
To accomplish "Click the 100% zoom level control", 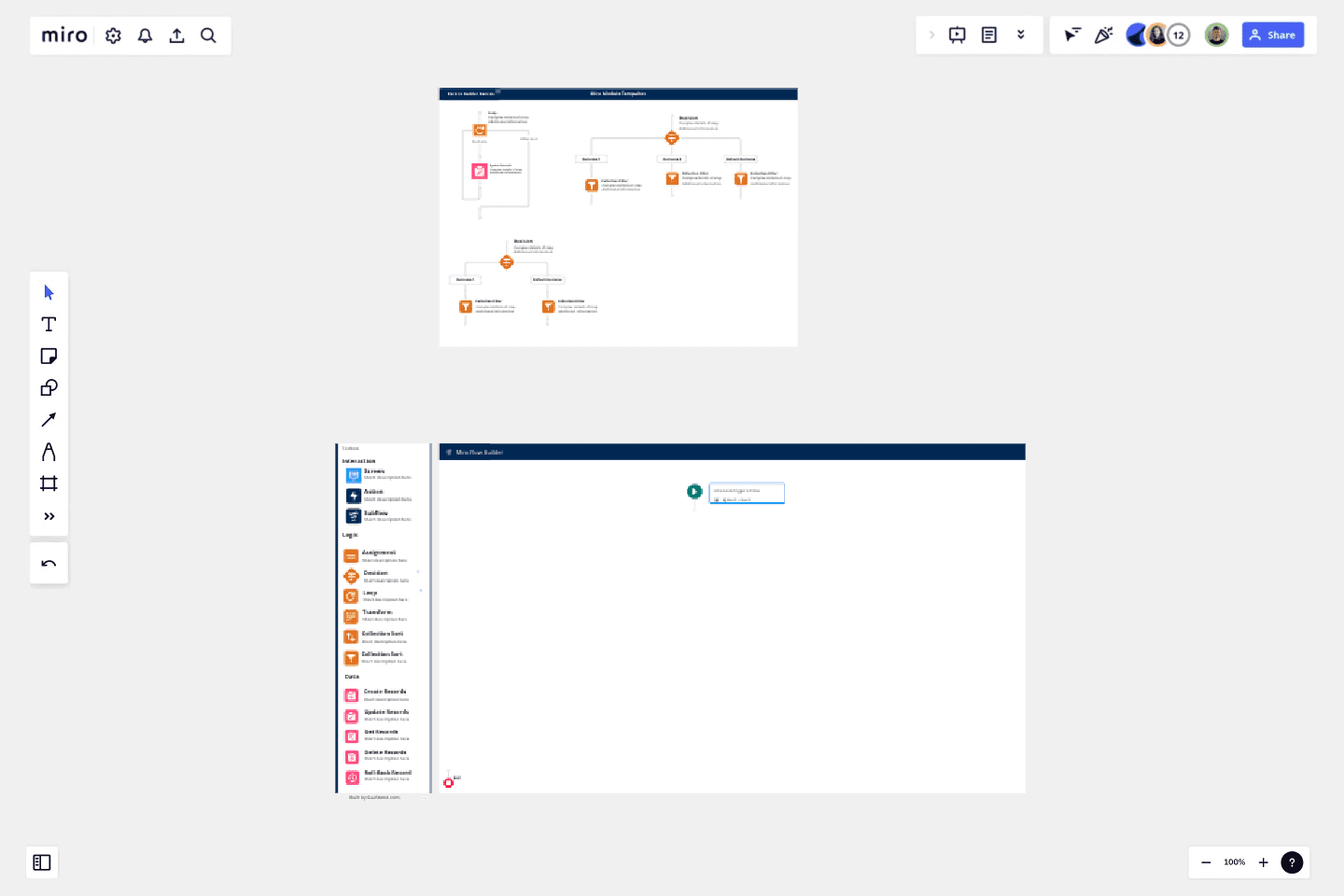I will 1234,862.
